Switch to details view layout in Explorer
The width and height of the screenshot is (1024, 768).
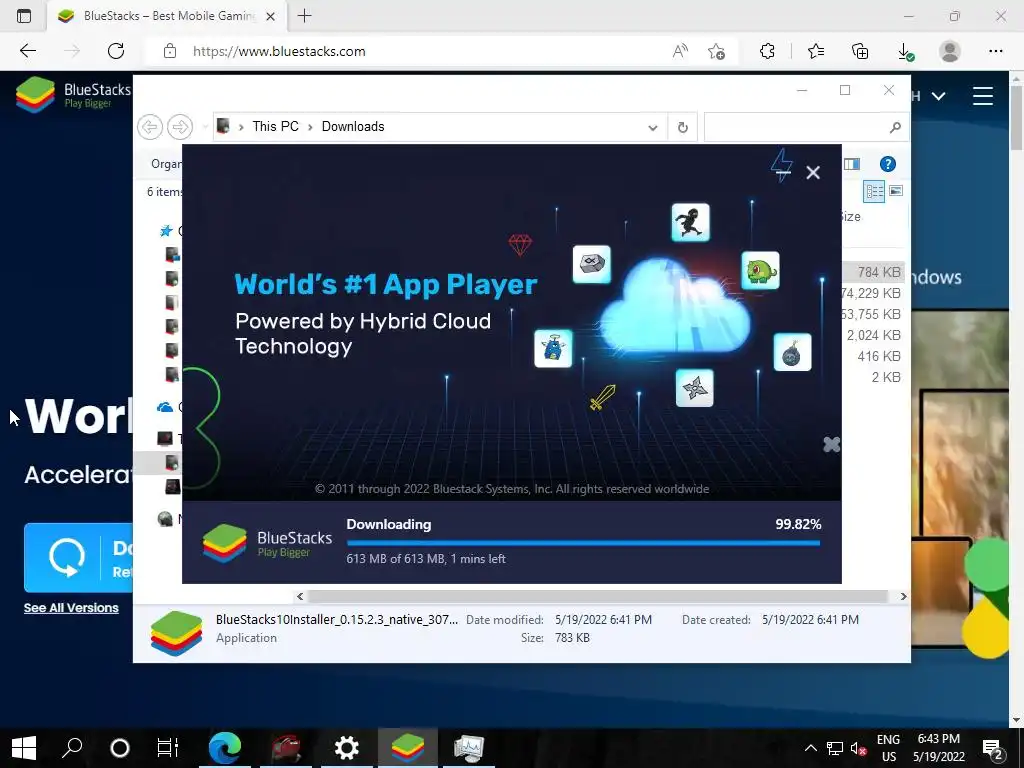tap(874, 191)
